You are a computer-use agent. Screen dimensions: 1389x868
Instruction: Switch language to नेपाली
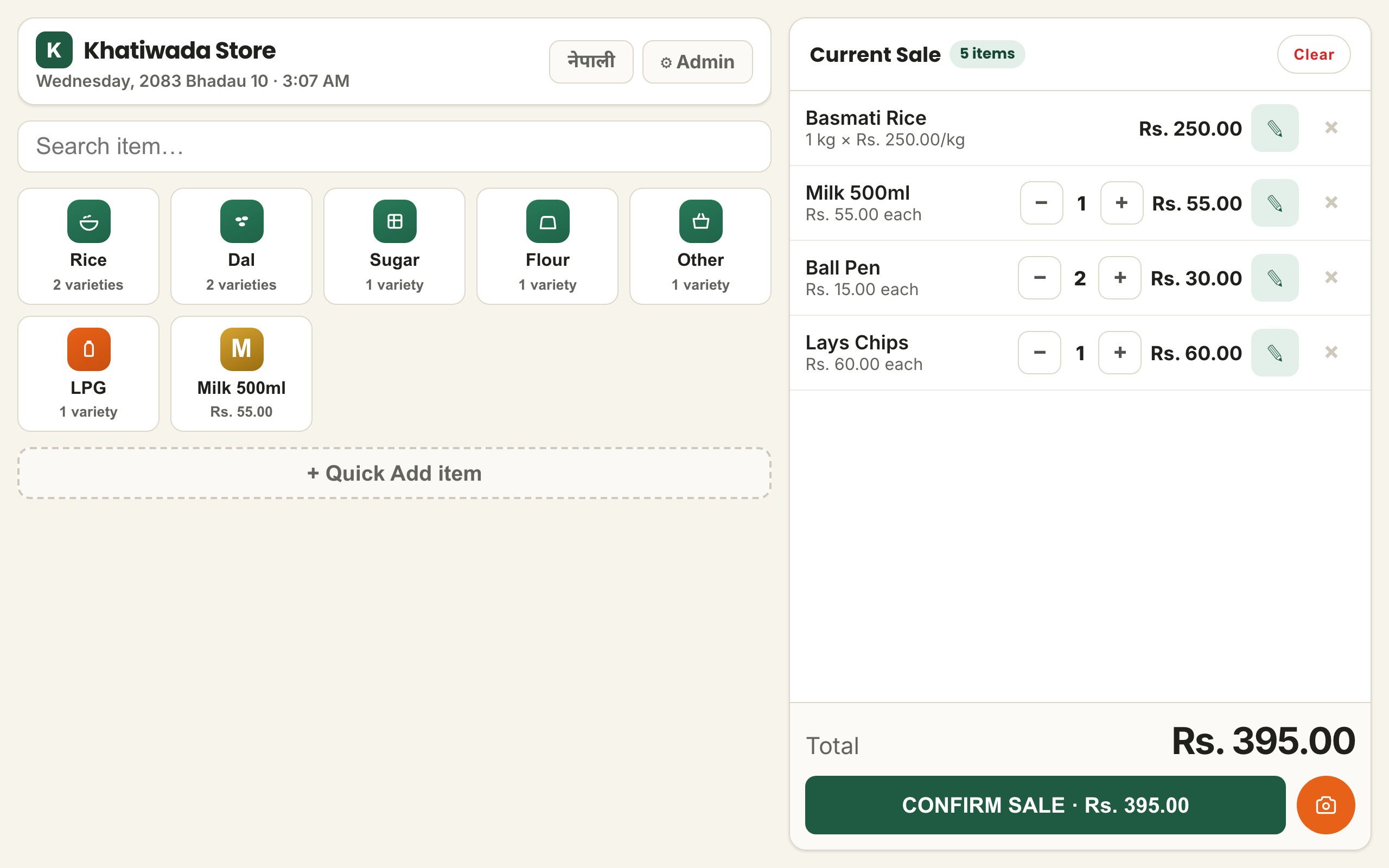(x=591, y=61)
